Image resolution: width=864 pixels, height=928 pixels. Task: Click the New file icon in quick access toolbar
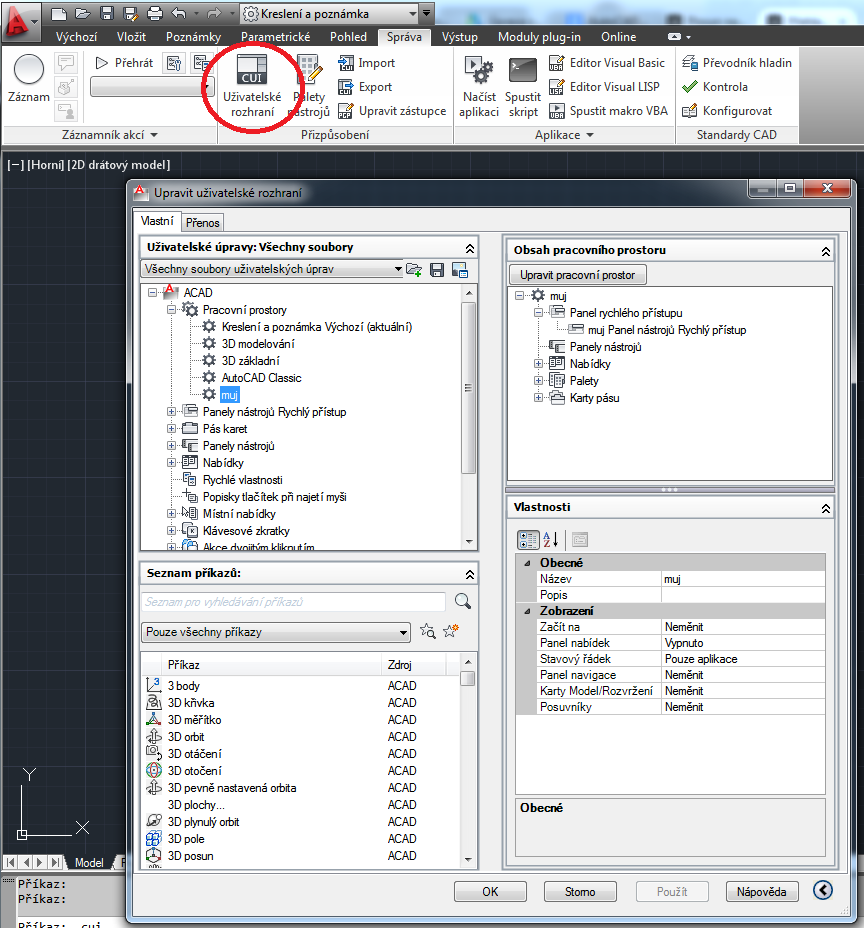59,13
